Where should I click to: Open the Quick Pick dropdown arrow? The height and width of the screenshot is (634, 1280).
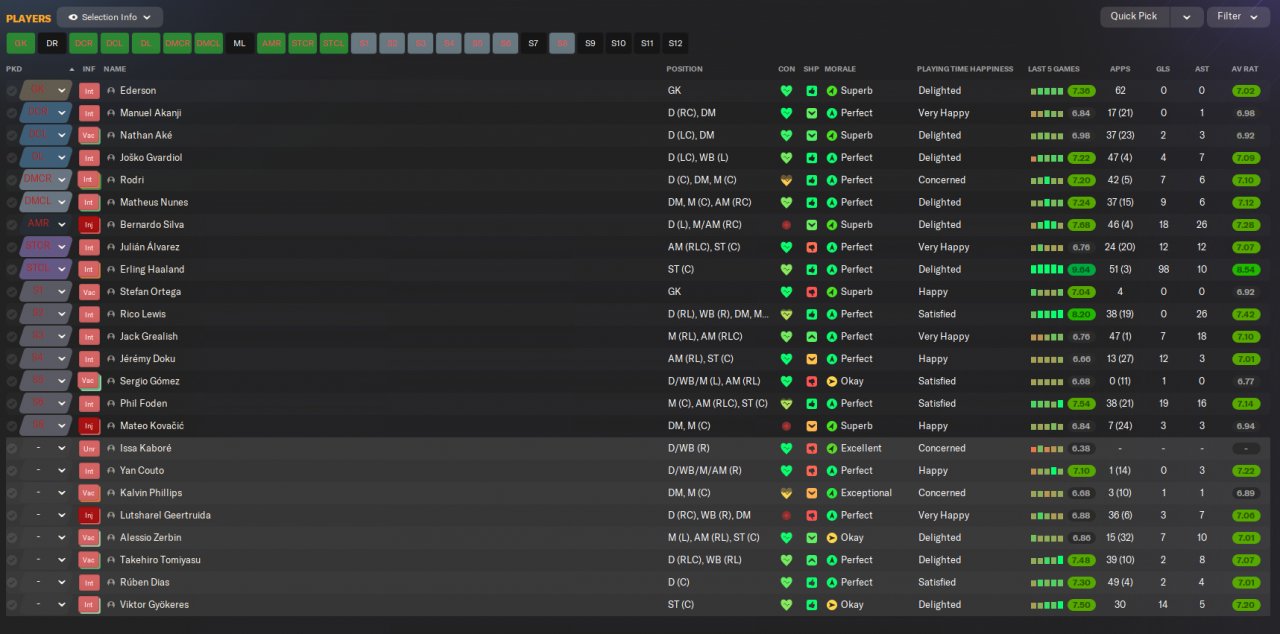1187,16
